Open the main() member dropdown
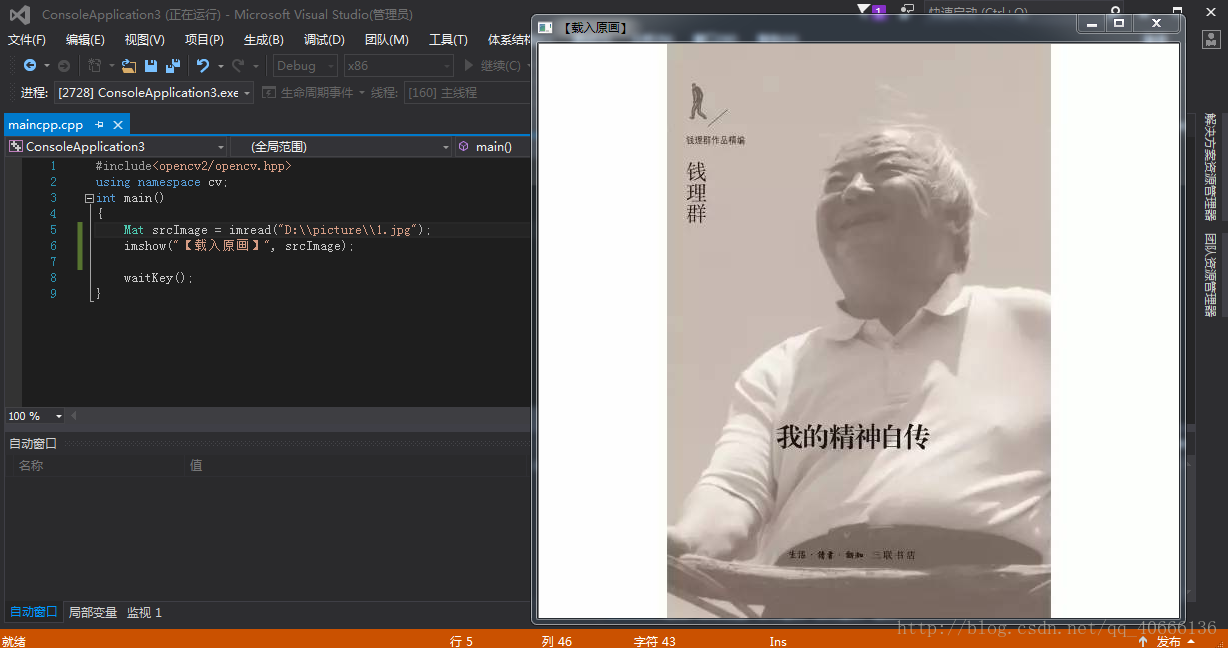The image size is (1228, 648). [x=493, y=146]
